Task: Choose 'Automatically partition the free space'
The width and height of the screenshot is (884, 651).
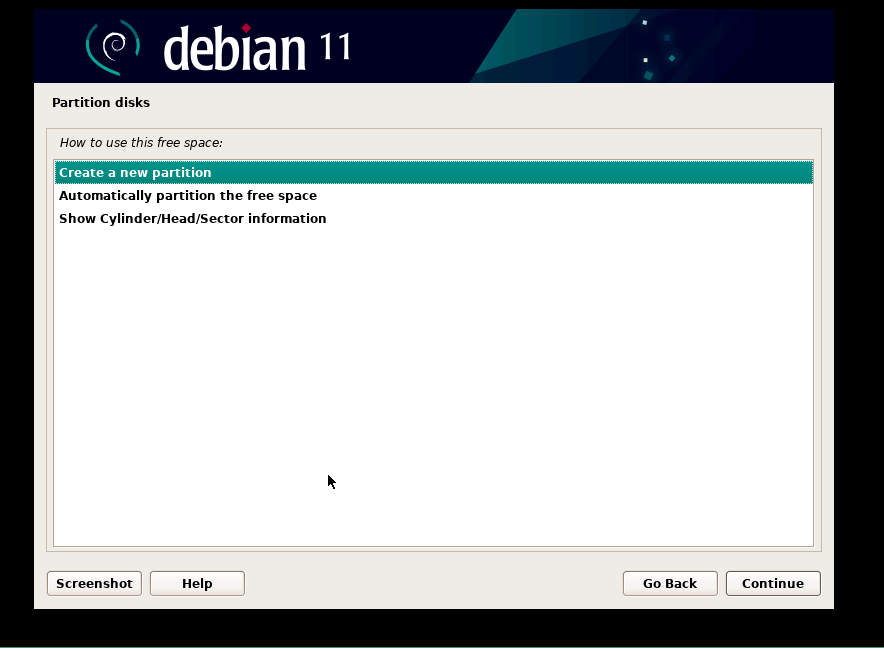Action: click(434, 196)
